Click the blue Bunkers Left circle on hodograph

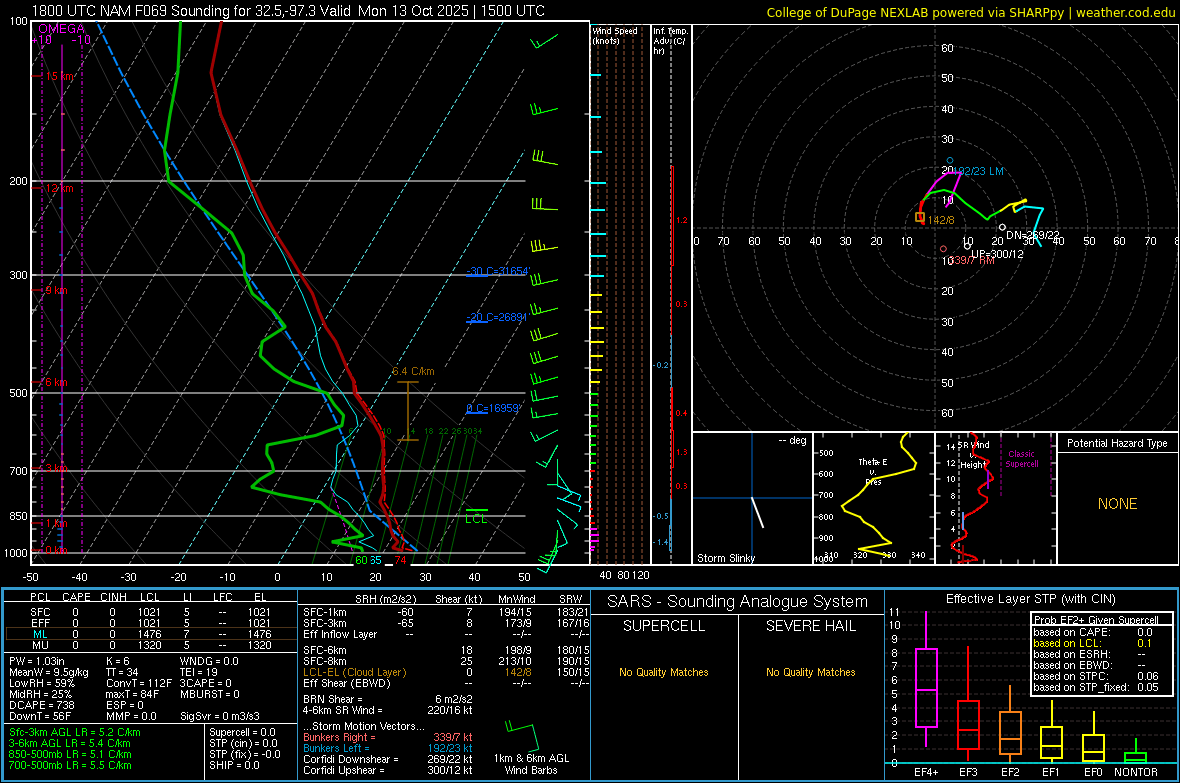tap(950, 160)
